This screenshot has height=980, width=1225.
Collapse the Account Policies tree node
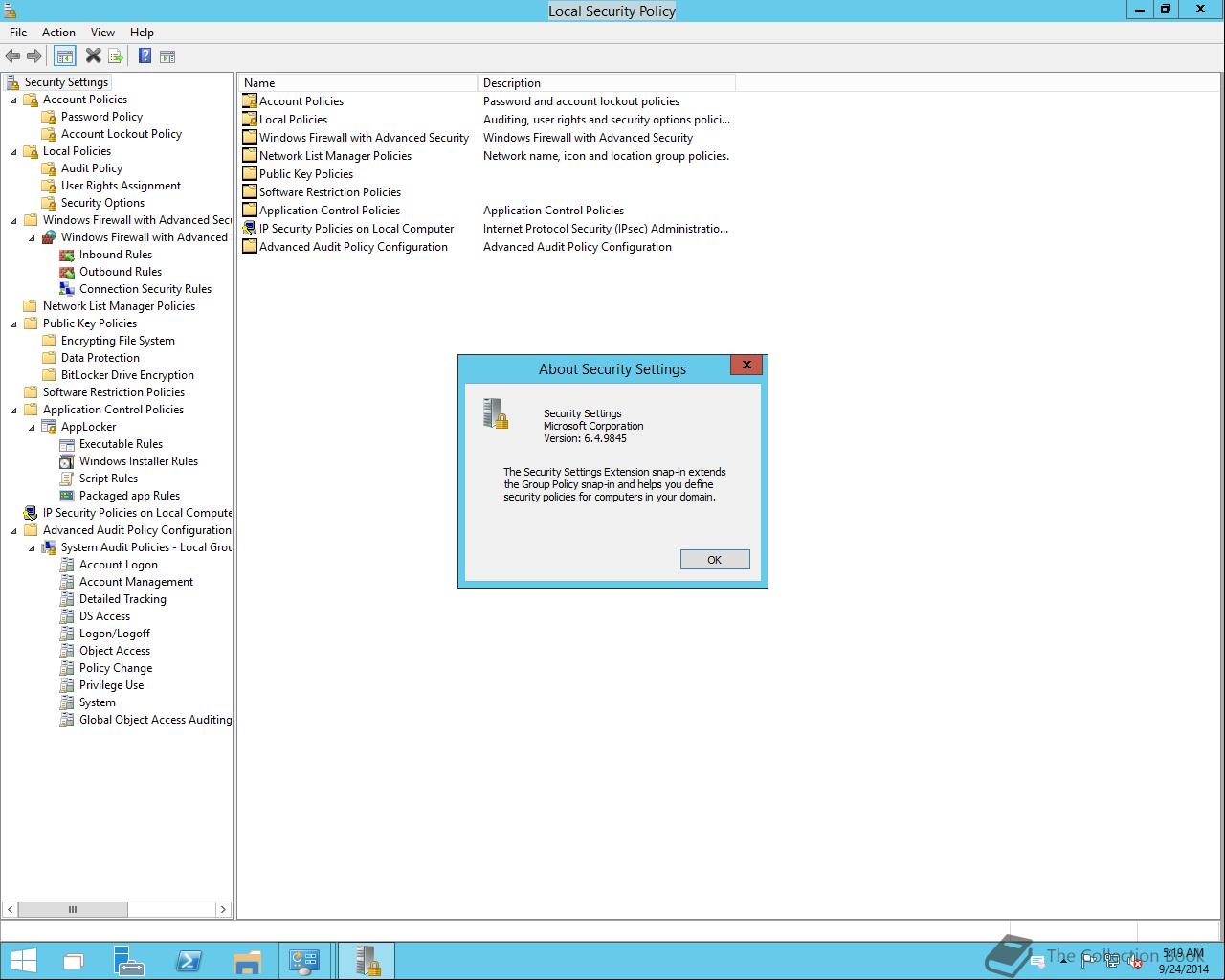[x=13, y=100]
